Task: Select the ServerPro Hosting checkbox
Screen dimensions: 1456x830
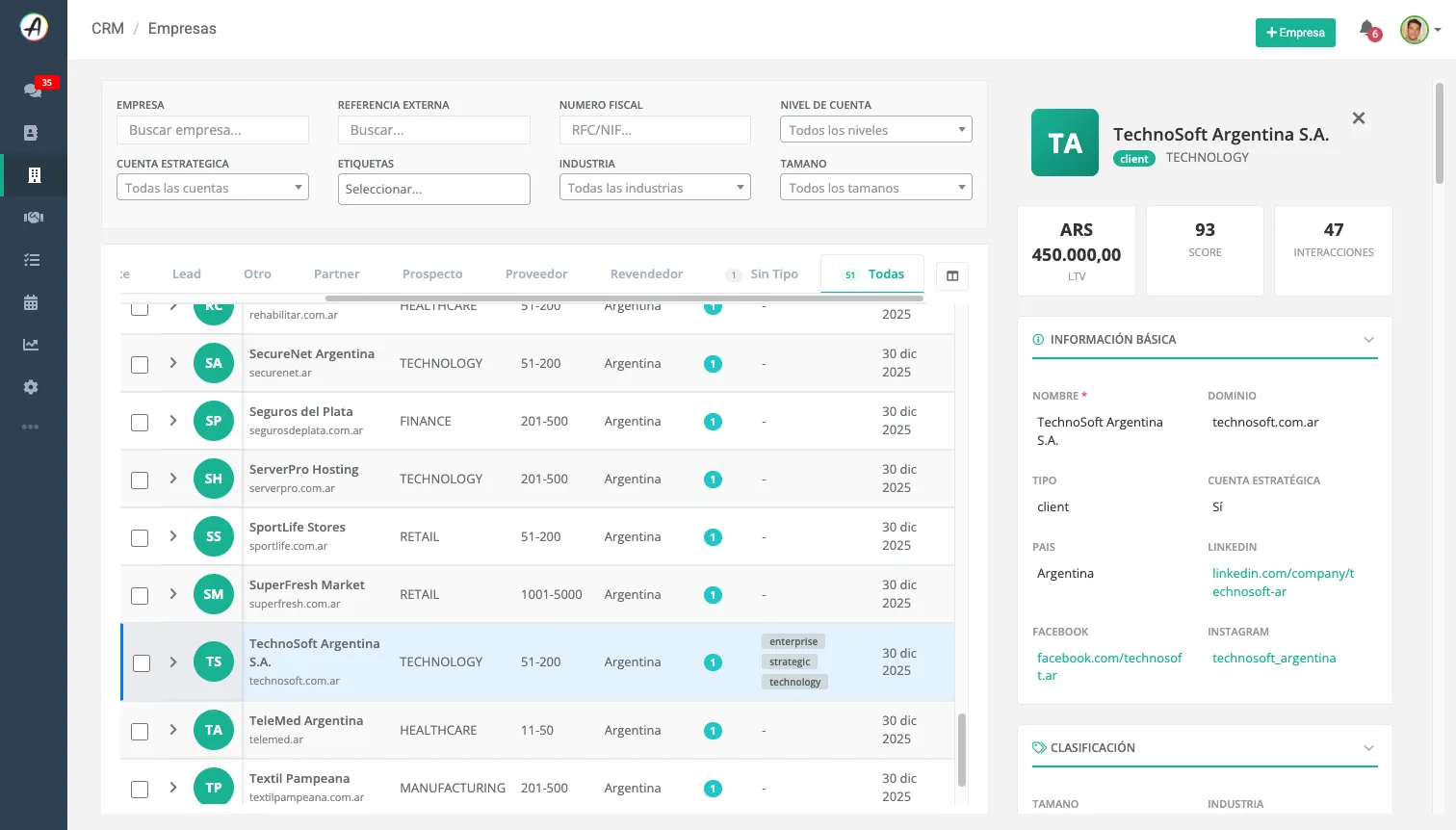Action: pyautogui.click(x=140, y=480)
